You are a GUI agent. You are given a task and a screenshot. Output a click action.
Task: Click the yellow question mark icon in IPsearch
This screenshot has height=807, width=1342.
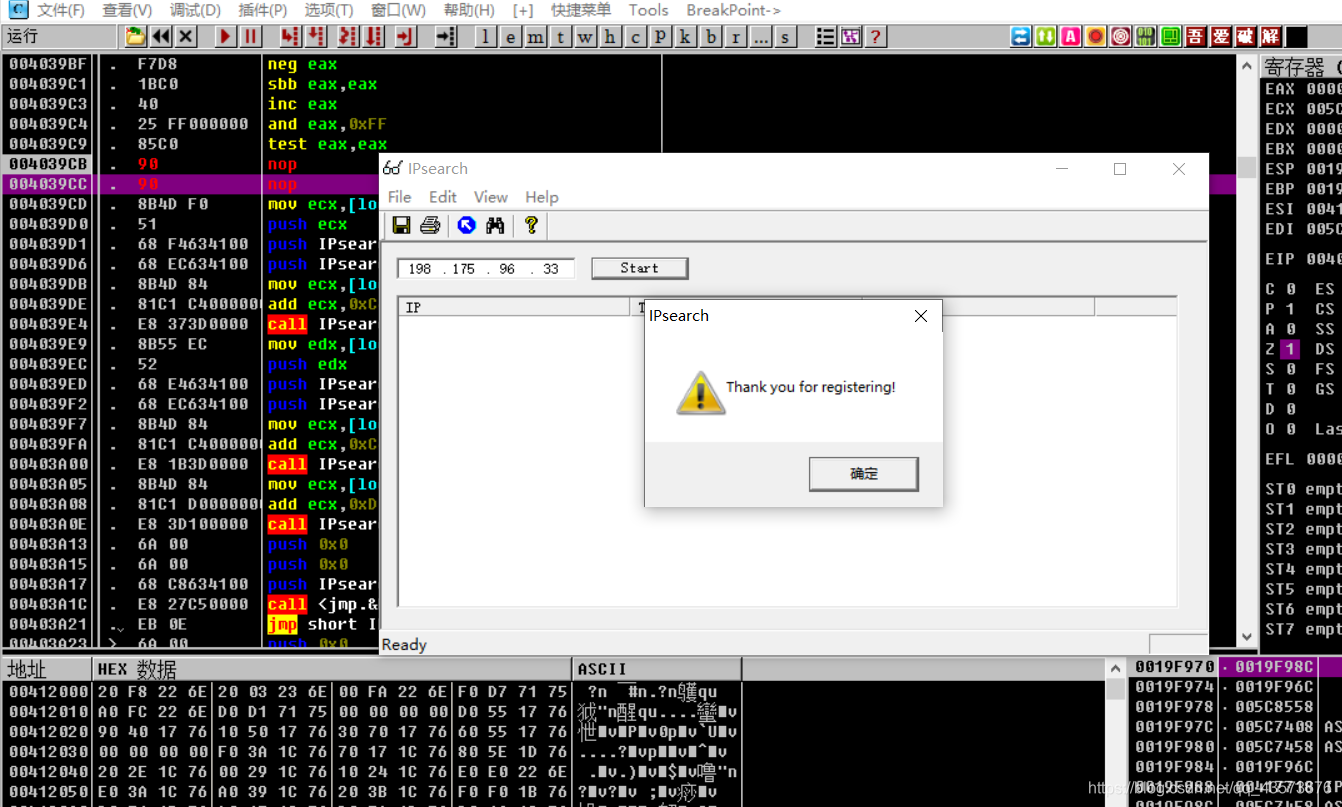[531, 225]
